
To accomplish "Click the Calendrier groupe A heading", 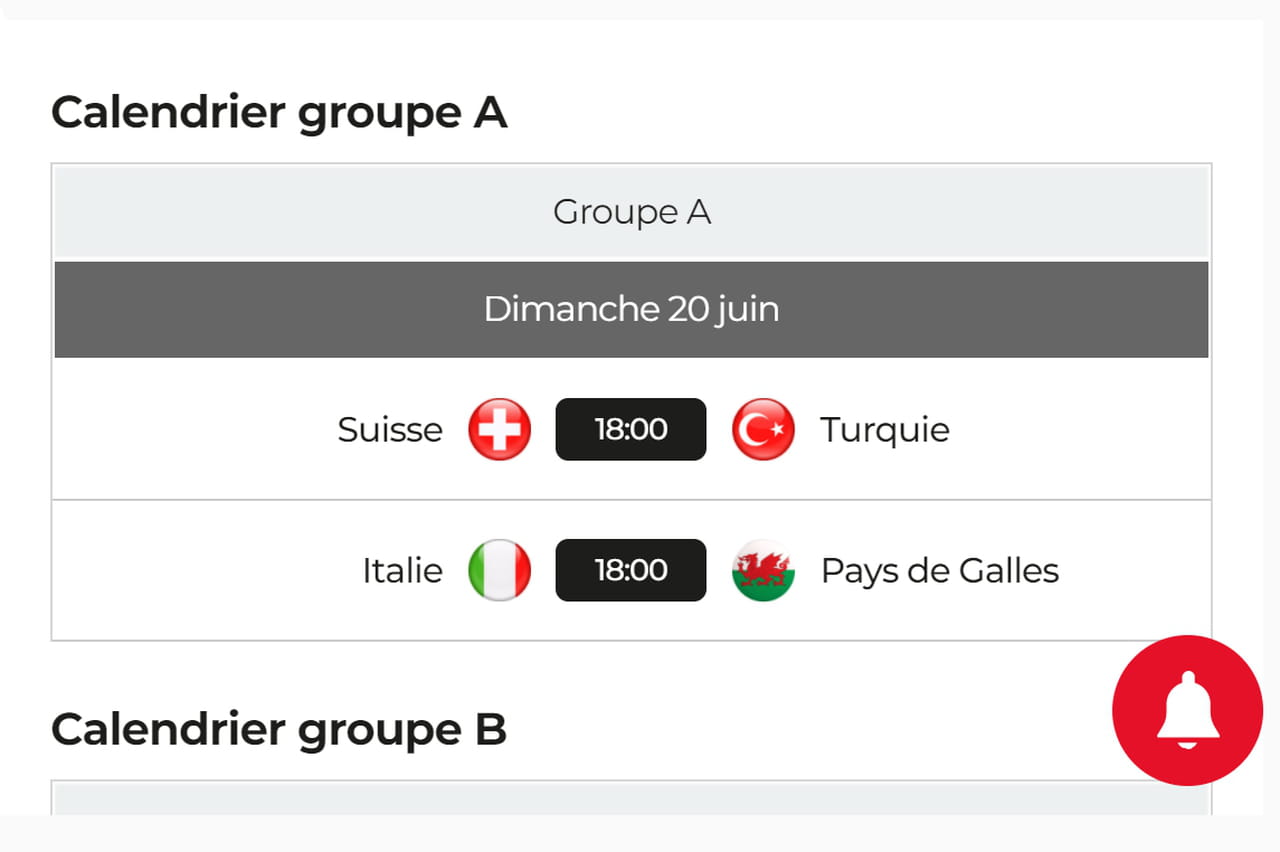I will click(x=279, y=112).
